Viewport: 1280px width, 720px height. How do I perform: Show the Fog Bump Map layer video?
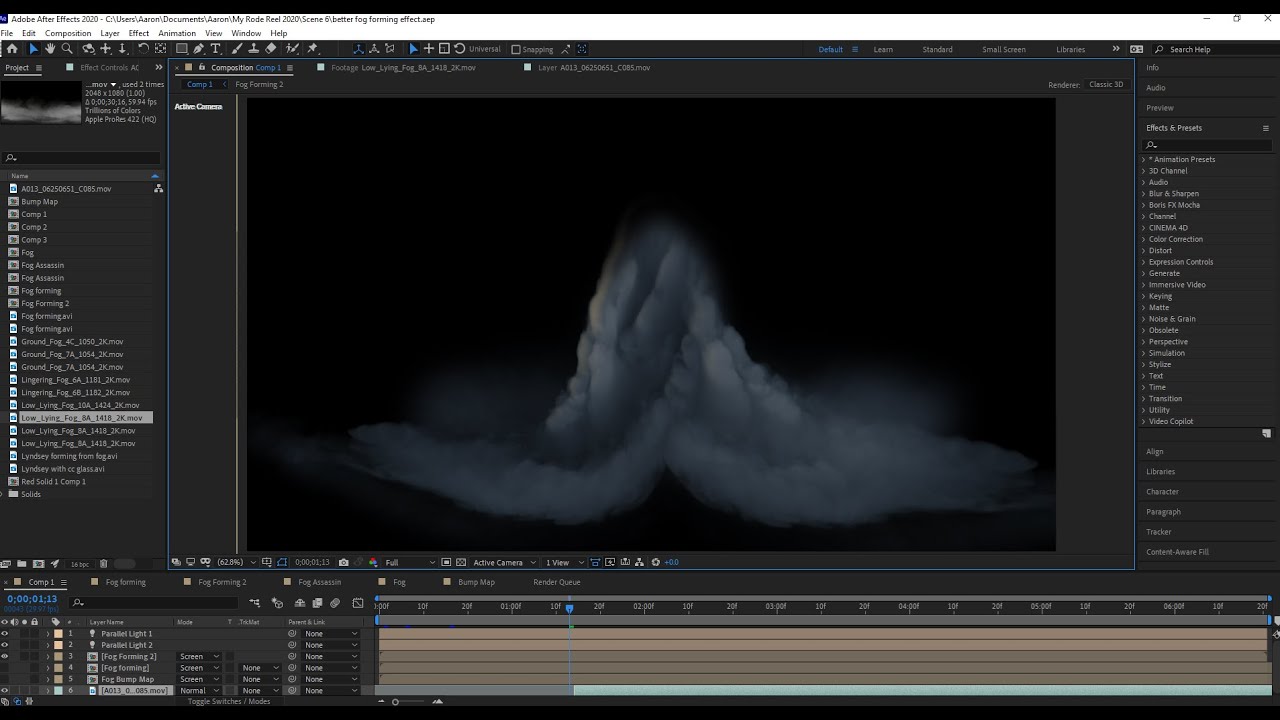5,679
